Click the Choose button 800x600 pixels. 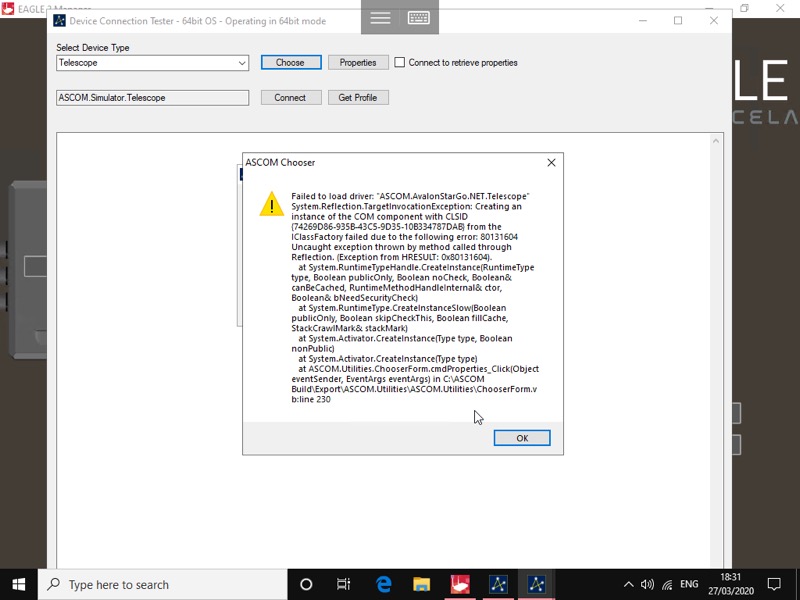click(291, 62)
